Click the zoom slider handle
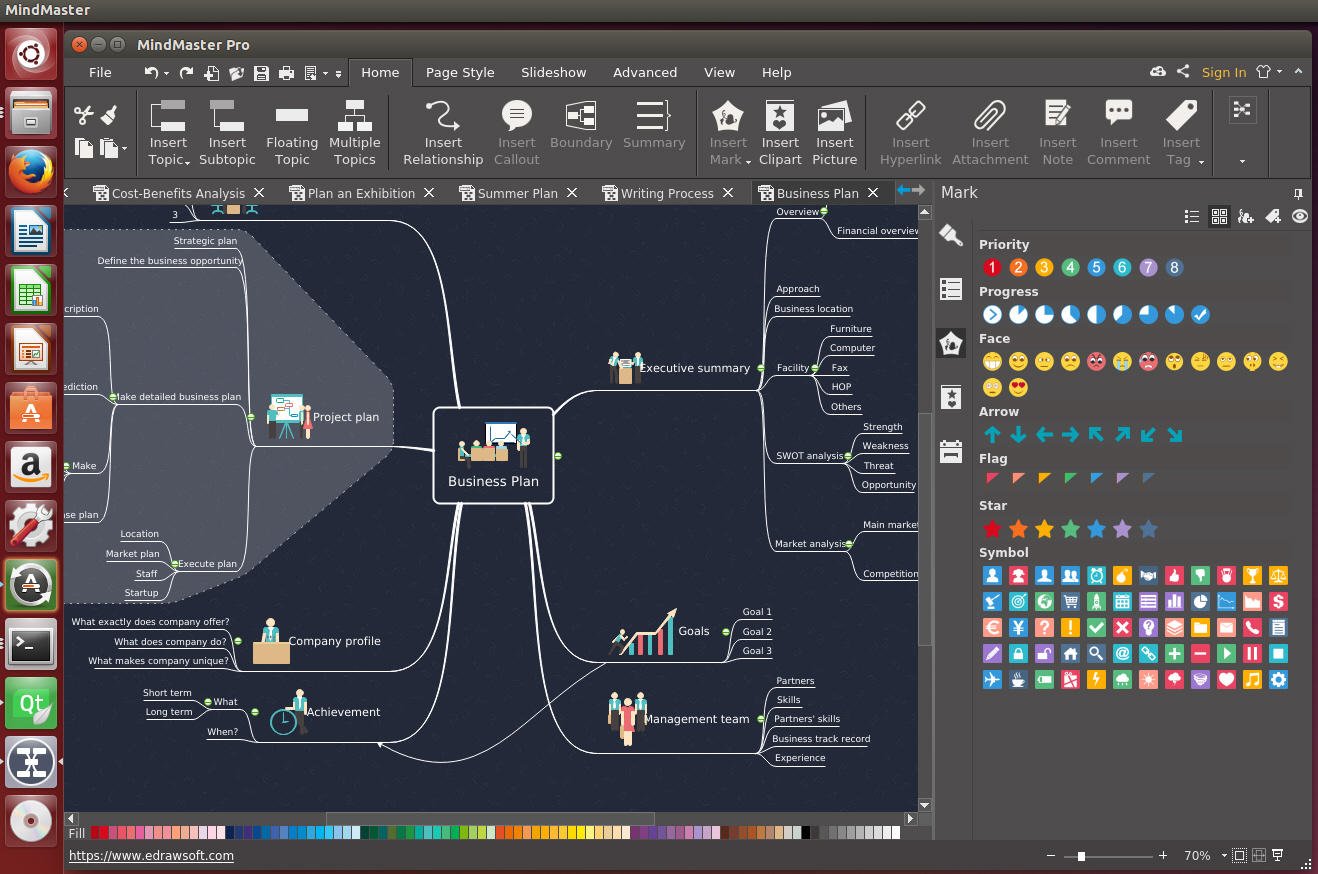Viewport: 1318px width, 874px height. [1081, 856]
